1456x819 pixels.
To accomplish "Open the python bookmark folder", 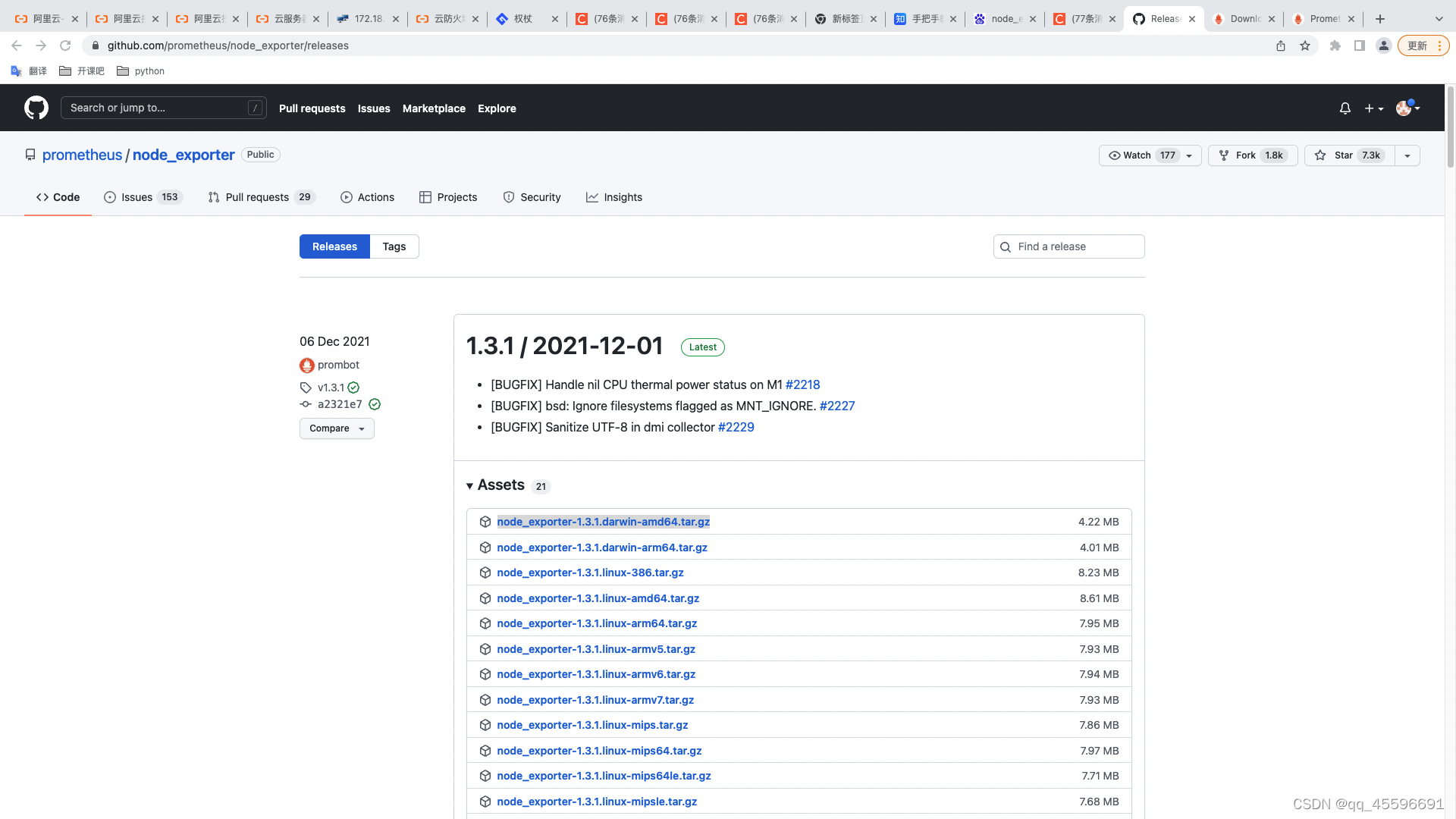I will click(141, 71).
